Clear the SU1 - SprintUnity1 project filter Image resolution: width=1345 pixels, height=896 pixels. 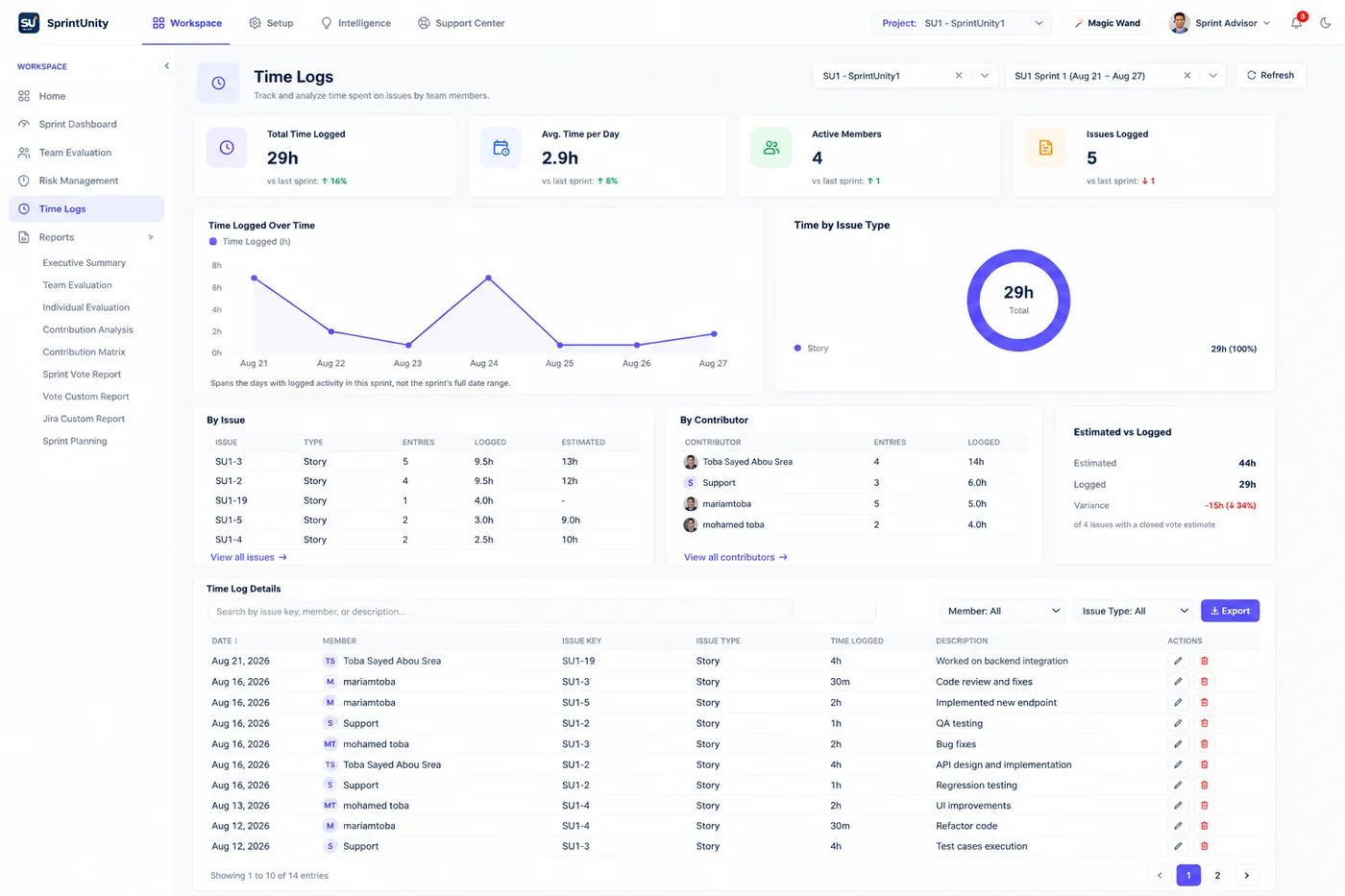click(958, 76)
